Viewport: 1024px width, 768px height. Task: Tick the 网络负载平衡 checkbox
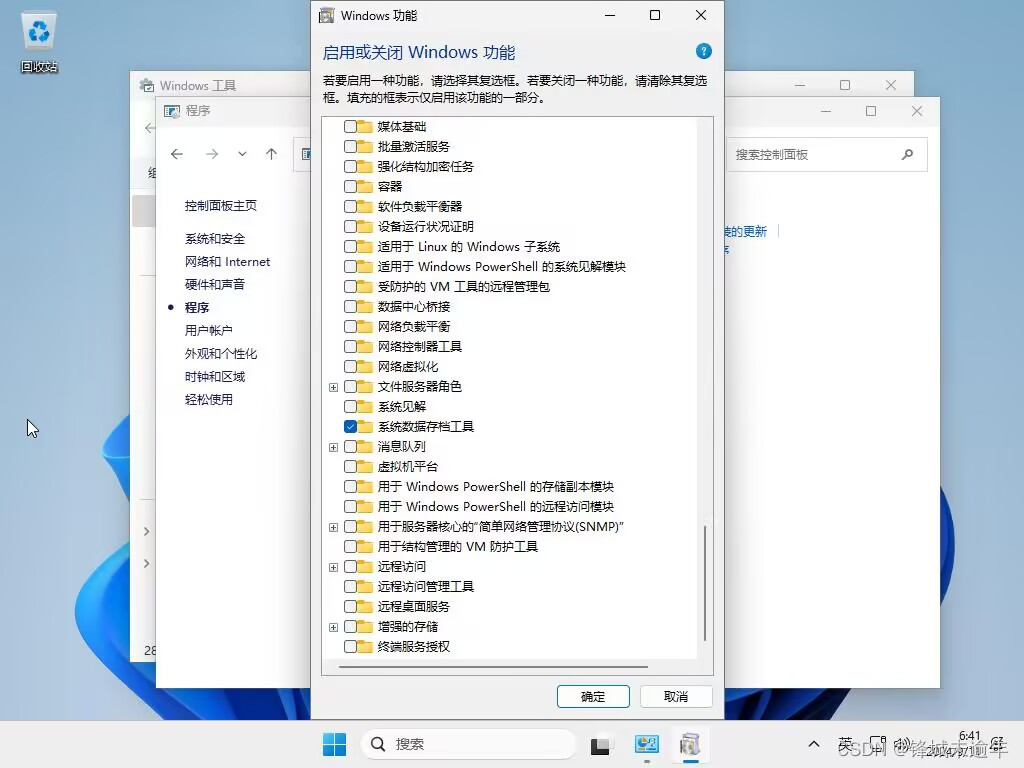[350, 327]
